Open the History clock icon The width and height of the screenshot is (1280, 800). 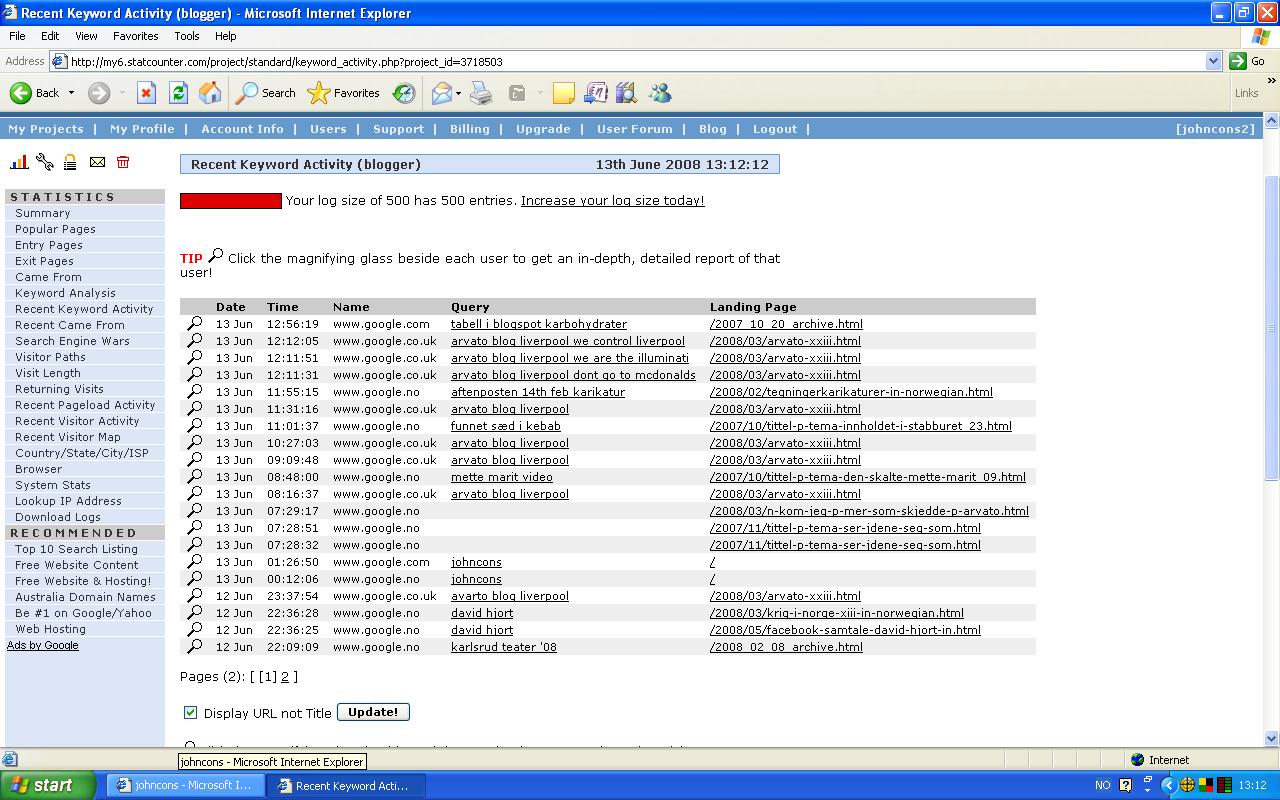click(404, 93)
